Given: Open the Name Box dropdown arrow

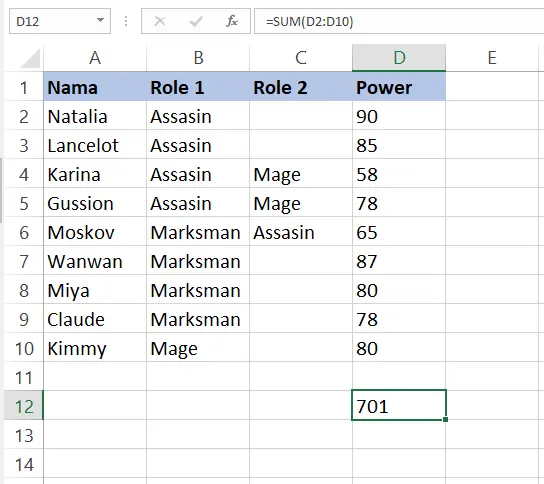Looking at the screenshot, I should (x=100, y=20).
